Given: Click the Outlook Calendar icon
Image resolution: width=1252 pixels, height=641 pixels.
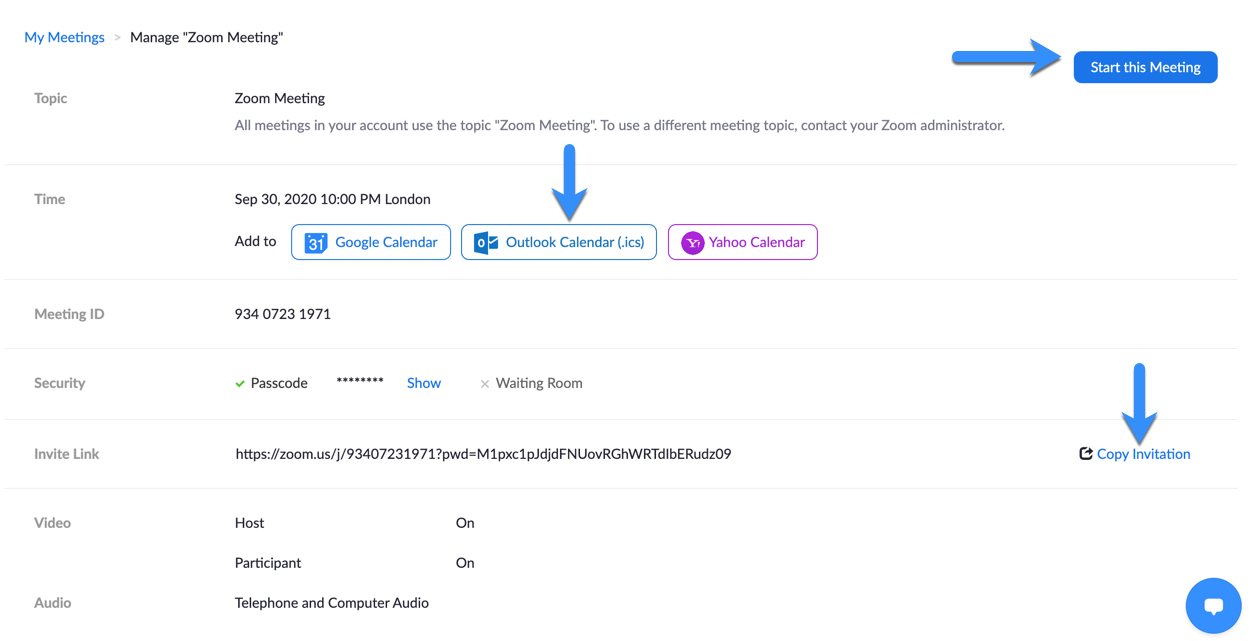Looking at the screenshot, I should (x=486, y=241).
